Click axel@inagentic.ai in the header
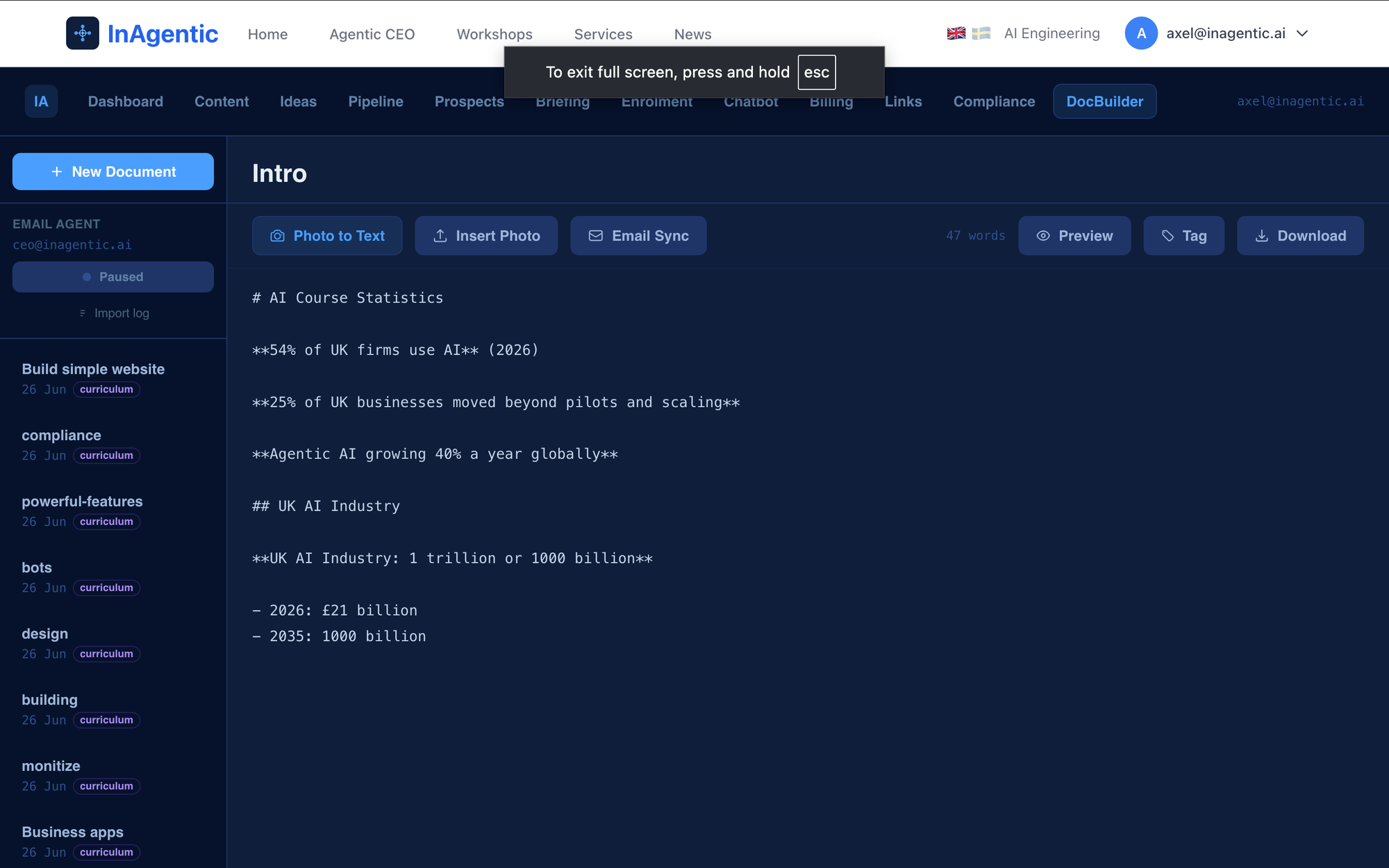Image resolution: width=1389 pixels, height=868 pixels. [x=1226, y=33]
